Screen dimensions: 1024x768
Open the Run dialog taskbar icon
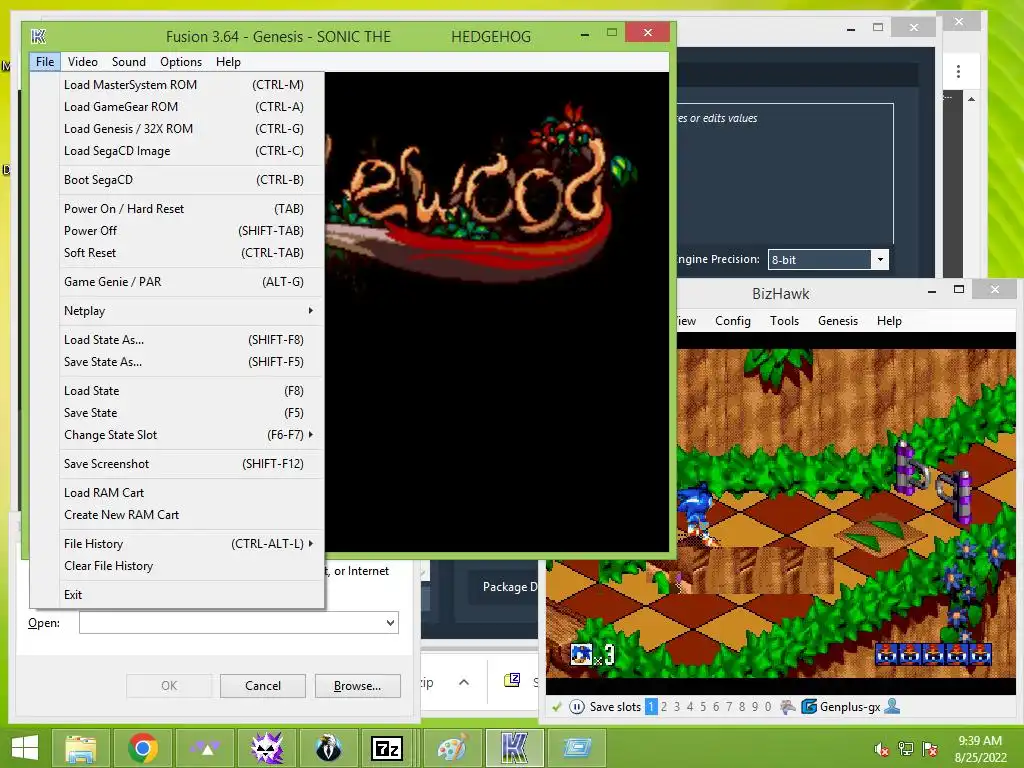(577, 748)
